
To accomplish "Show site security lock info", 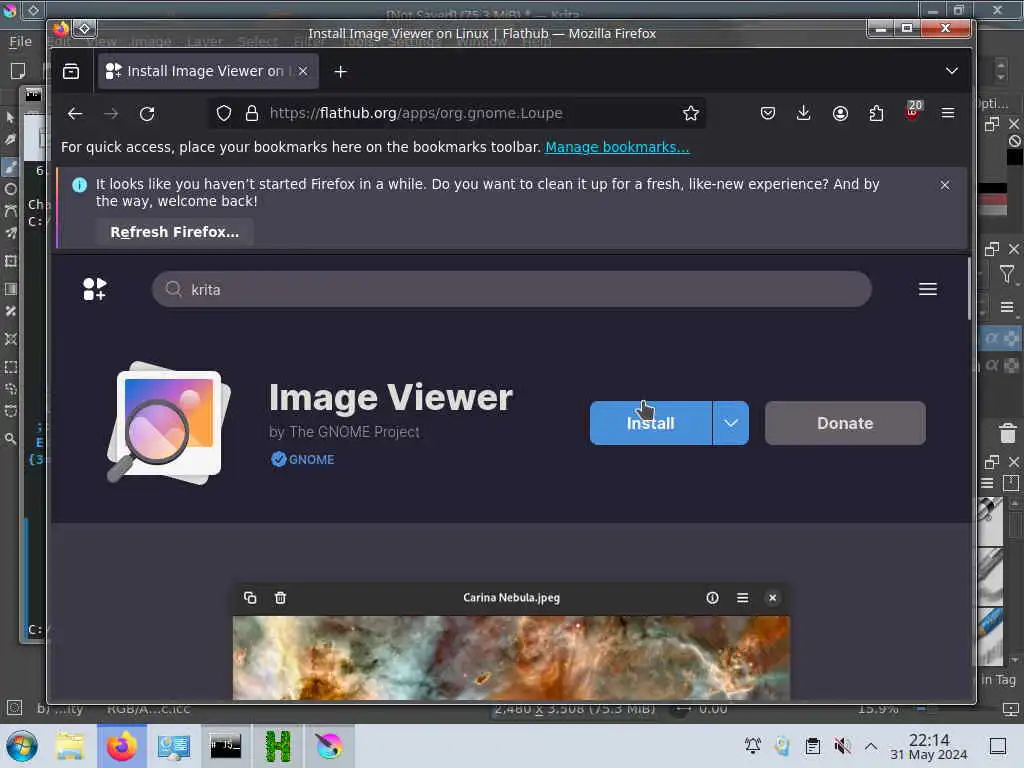I will 251,114.
